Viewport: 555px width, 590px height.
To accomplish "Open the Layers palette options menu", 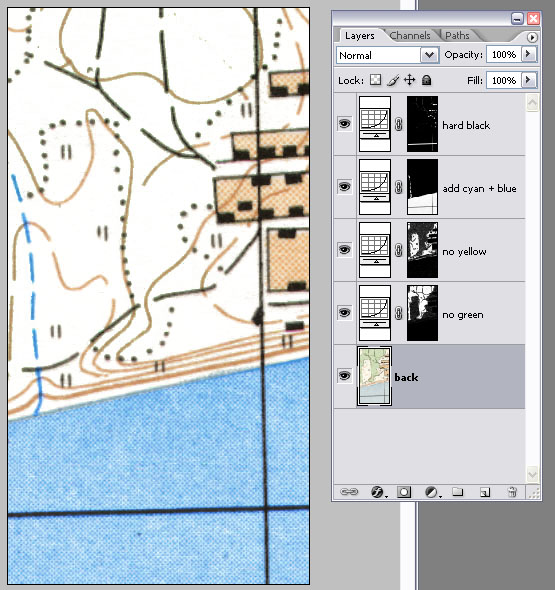I will 532,37.
